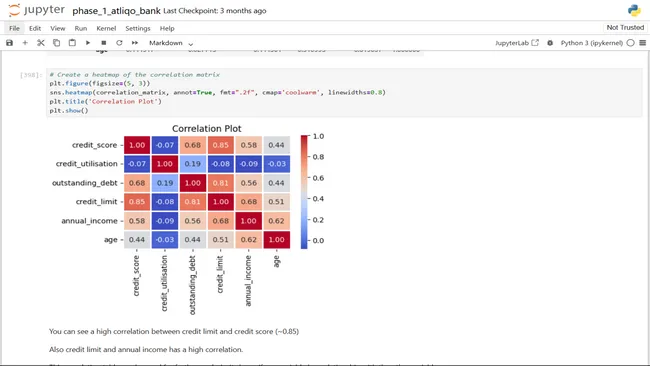Click the heatmap colorbar legend
The width and height of the screenshot is (650, 366).
(304, 192)
